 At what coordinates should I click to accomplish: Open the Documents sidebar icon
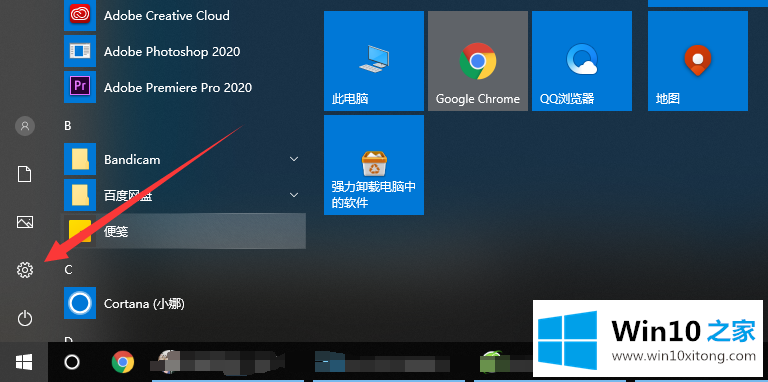coord(24,174)
